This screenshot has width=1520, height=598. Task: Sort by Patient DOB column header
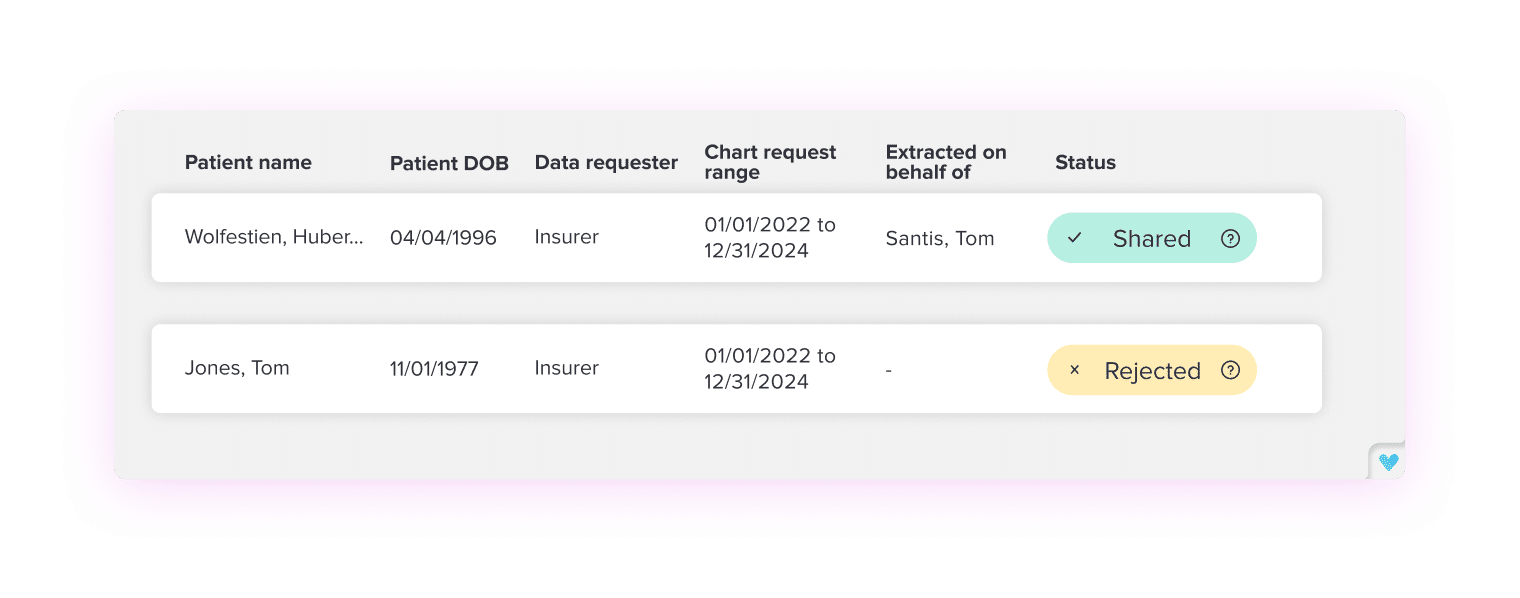click(449, 163)
